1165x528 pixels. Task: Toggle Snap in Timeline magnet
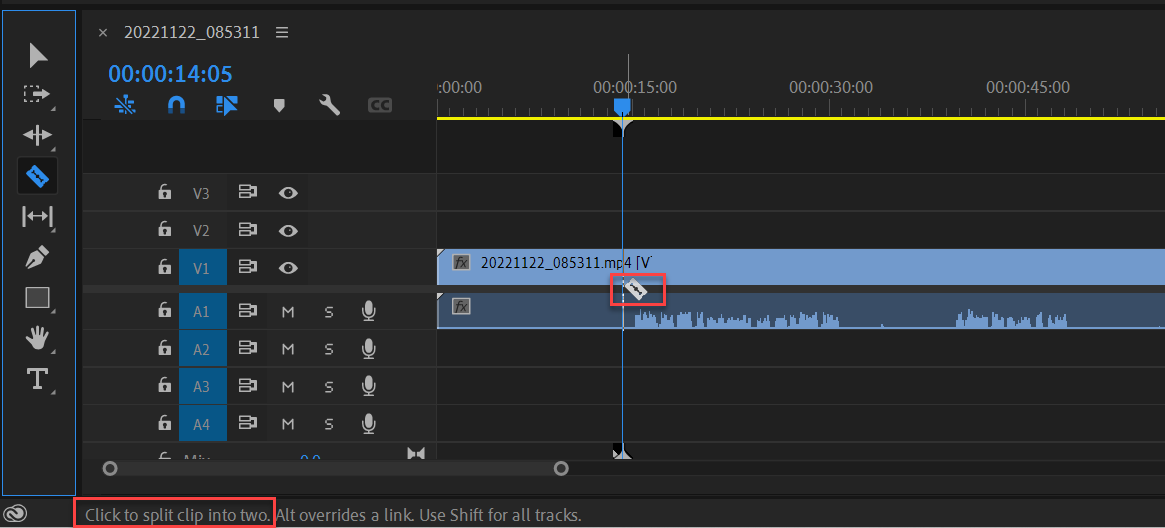[176, 105]
